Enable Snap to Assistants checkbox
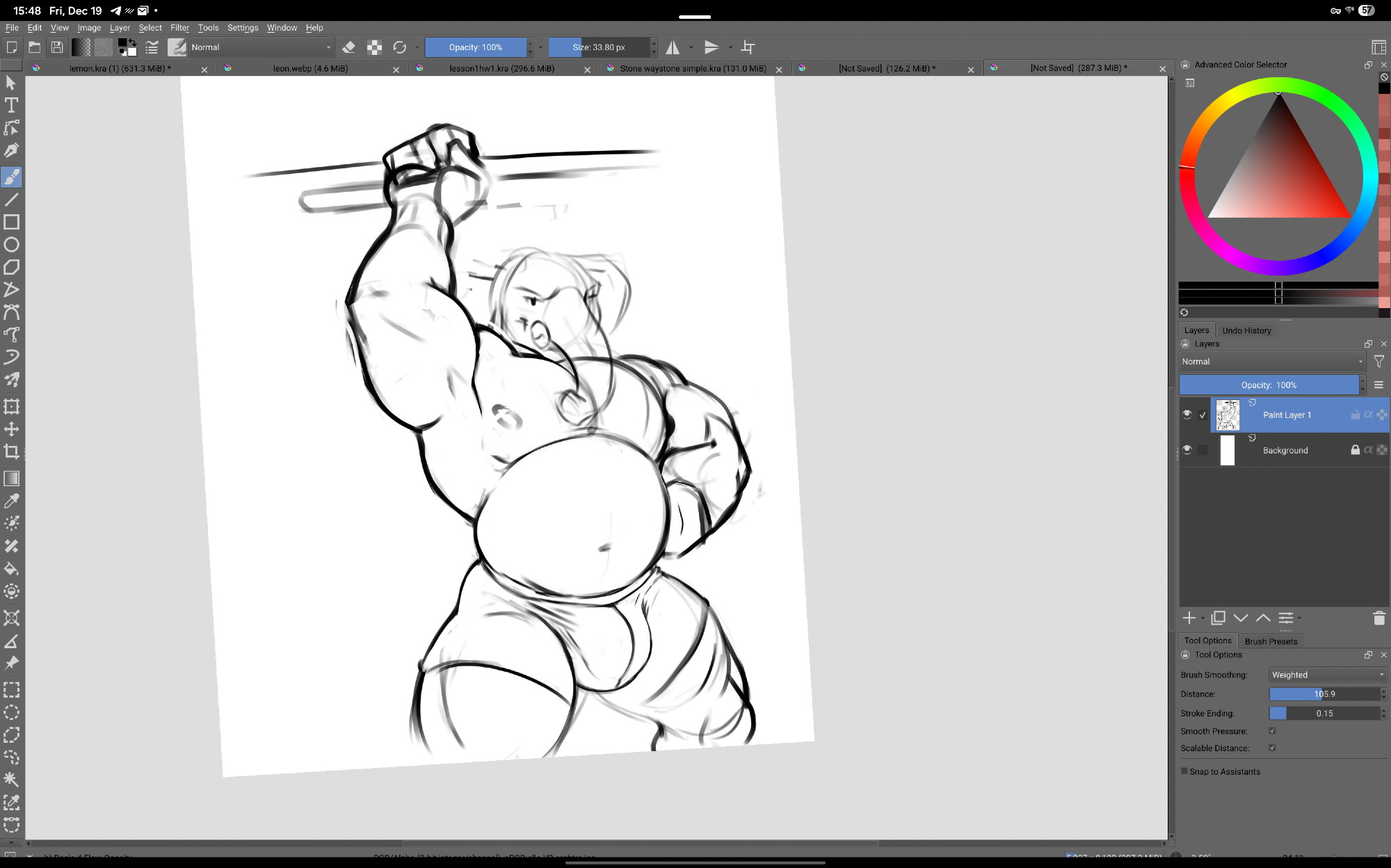This screenshot has width=1391, height=868. point(1184,771)
